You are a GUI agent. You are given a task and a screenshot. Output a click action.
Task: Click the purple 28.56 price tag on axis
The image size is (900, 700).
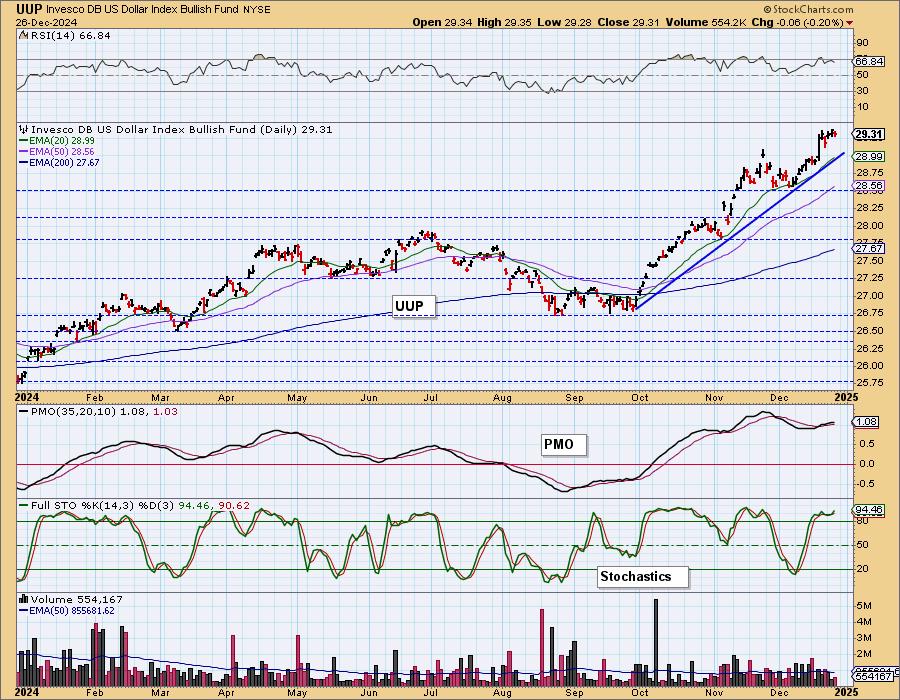click(x=868, y=185)
